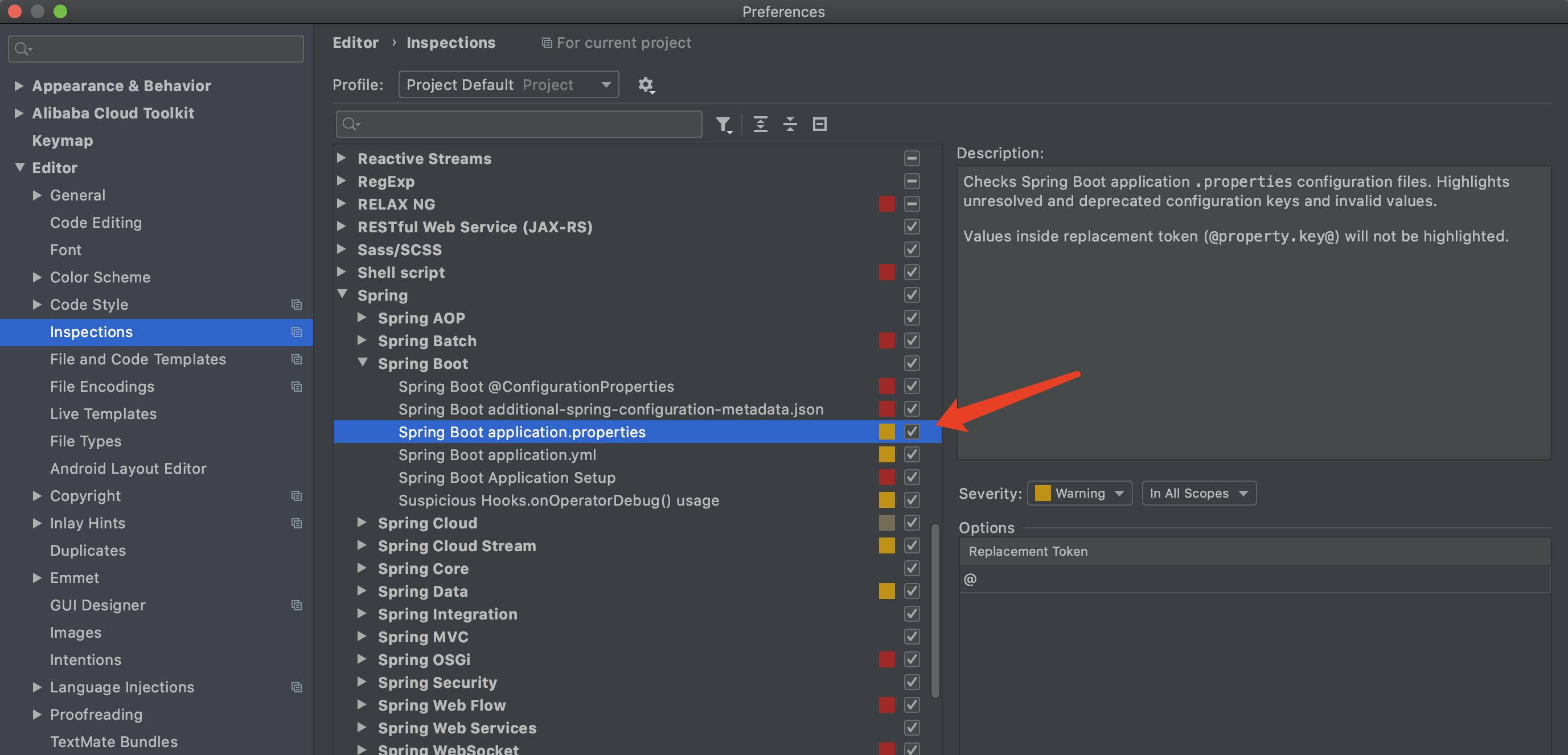Select Inspections under Editor menu

pos(91,332)
